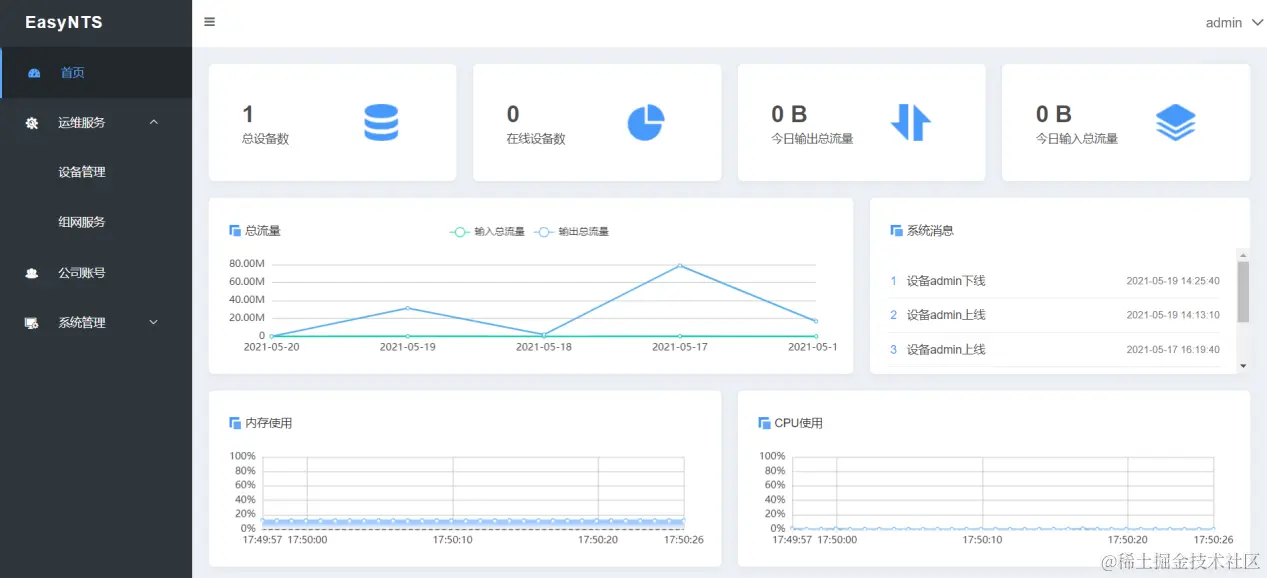
Task: Click the pie chart icon for 在线设备数
Action: pyautogui.click(x=646, y=122)
